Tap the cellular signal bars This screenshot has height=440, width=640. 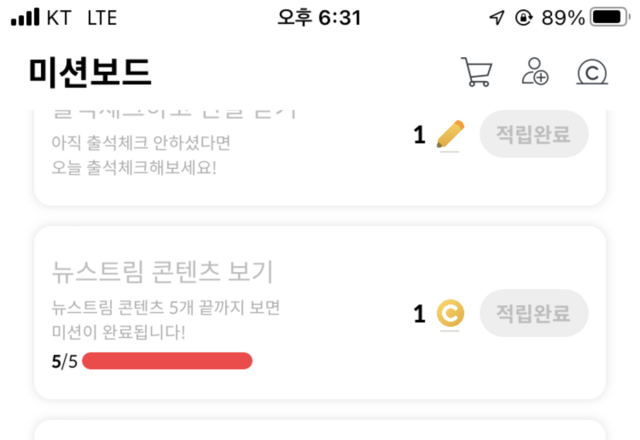pyautogui.click(x=24, y=18)
